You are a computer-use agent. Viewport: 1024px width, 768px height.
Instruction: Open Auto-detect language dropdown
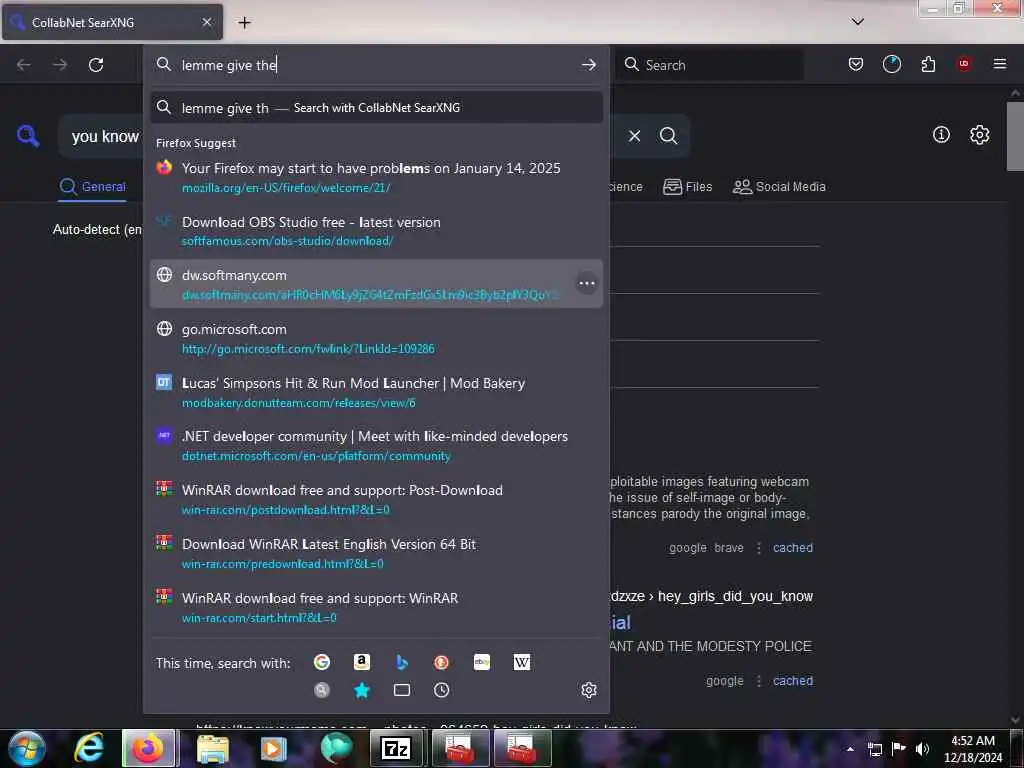coord(97,229)
